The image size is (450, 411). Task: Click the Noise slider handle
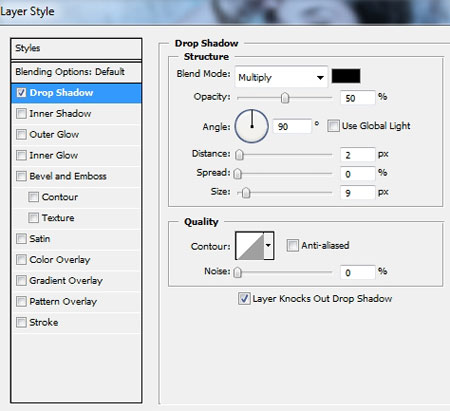coord(237,272)
